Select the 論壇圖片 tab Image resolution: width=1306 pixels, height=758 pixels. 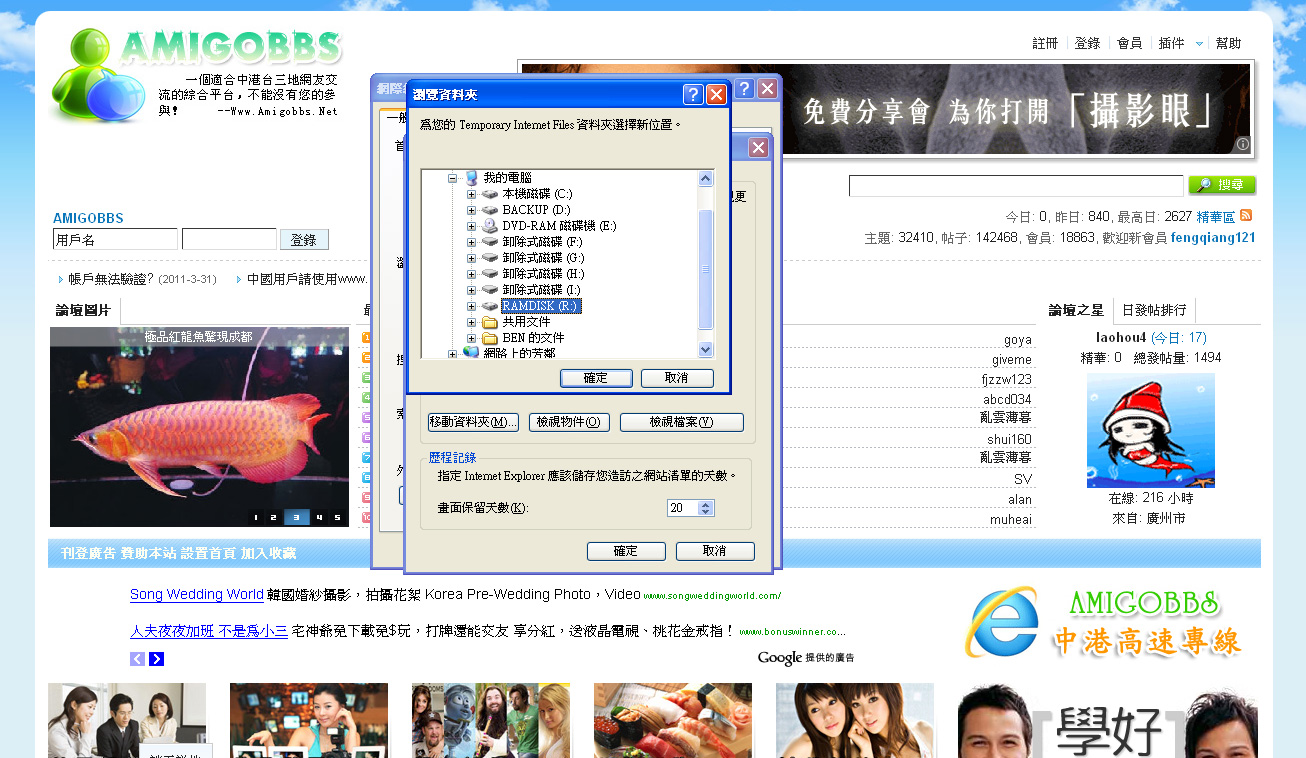[x=83, y=310]
